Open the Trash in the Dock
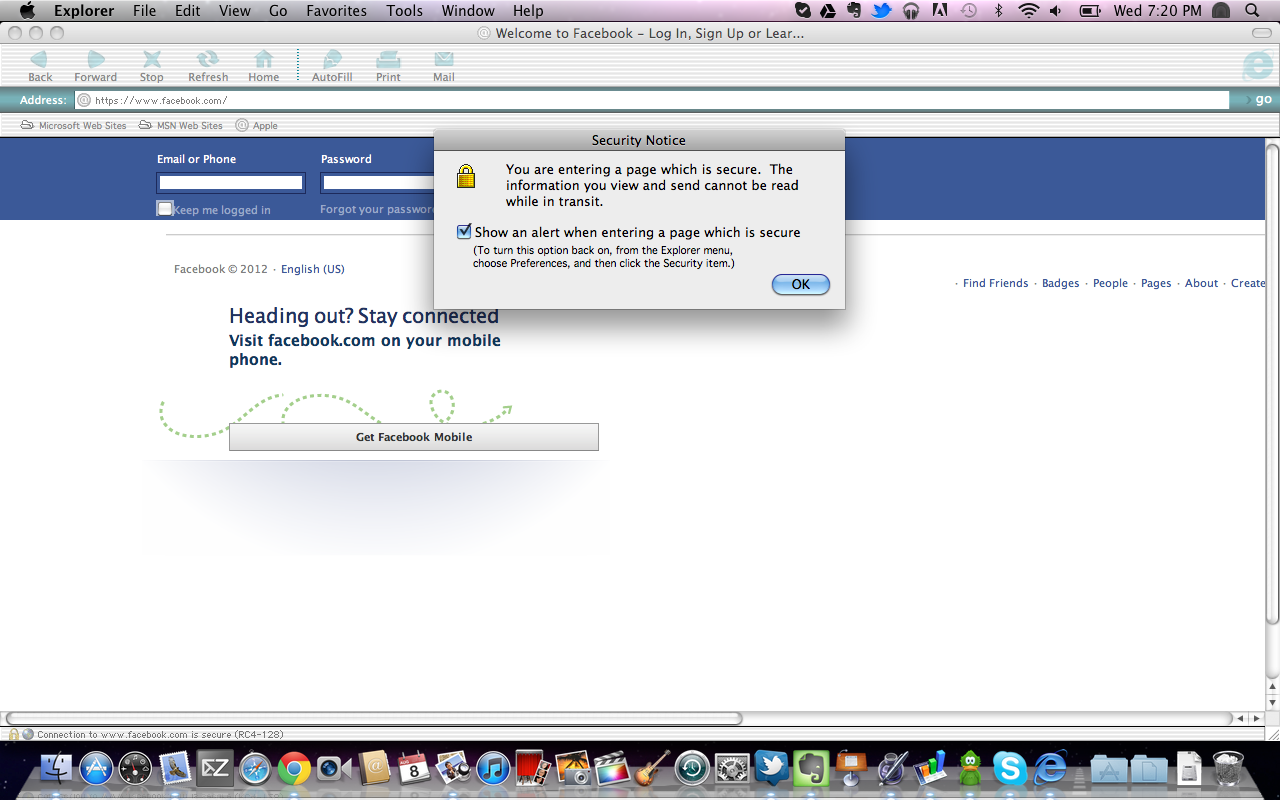Viewport: 1280px width, 800px height. [1227, 768]
